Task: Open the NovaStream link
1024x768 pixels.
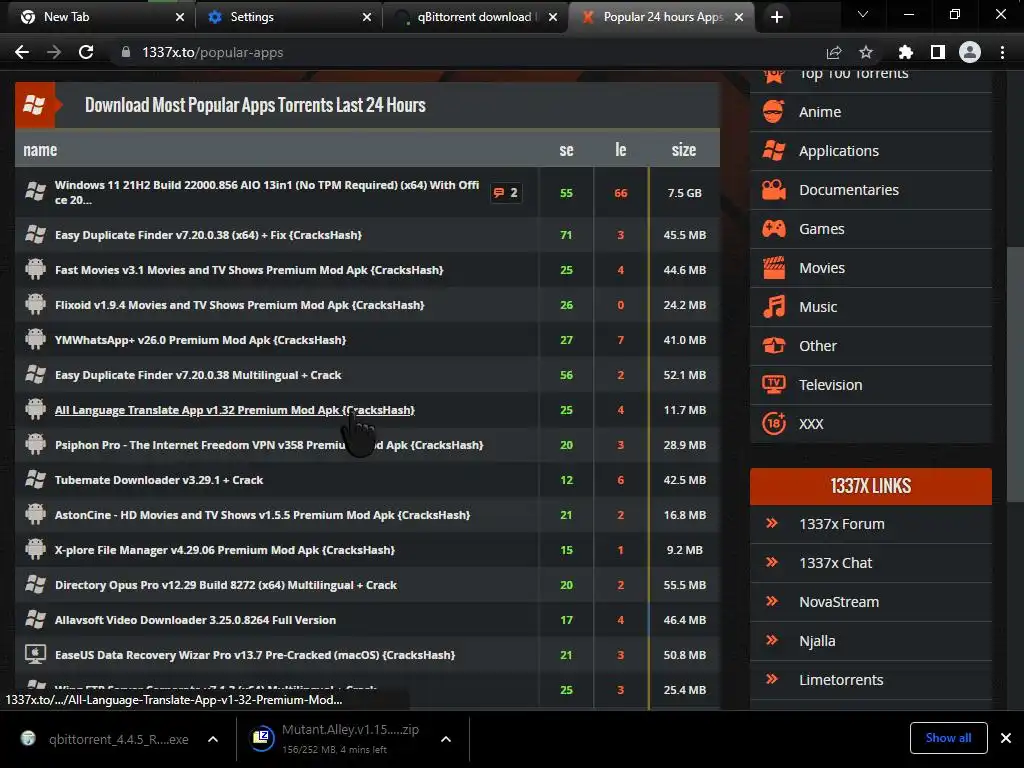Action: click(839, 602)
